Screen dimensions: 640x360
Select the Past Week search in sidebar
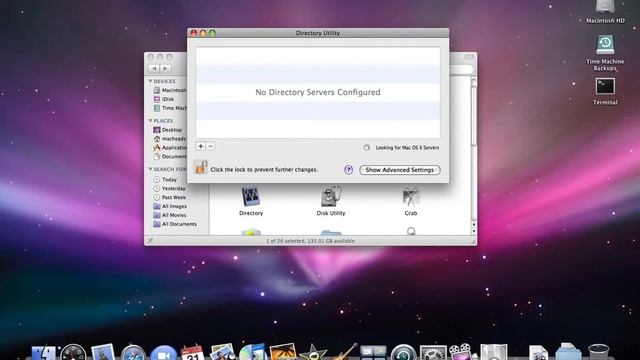tap(169, 198)
